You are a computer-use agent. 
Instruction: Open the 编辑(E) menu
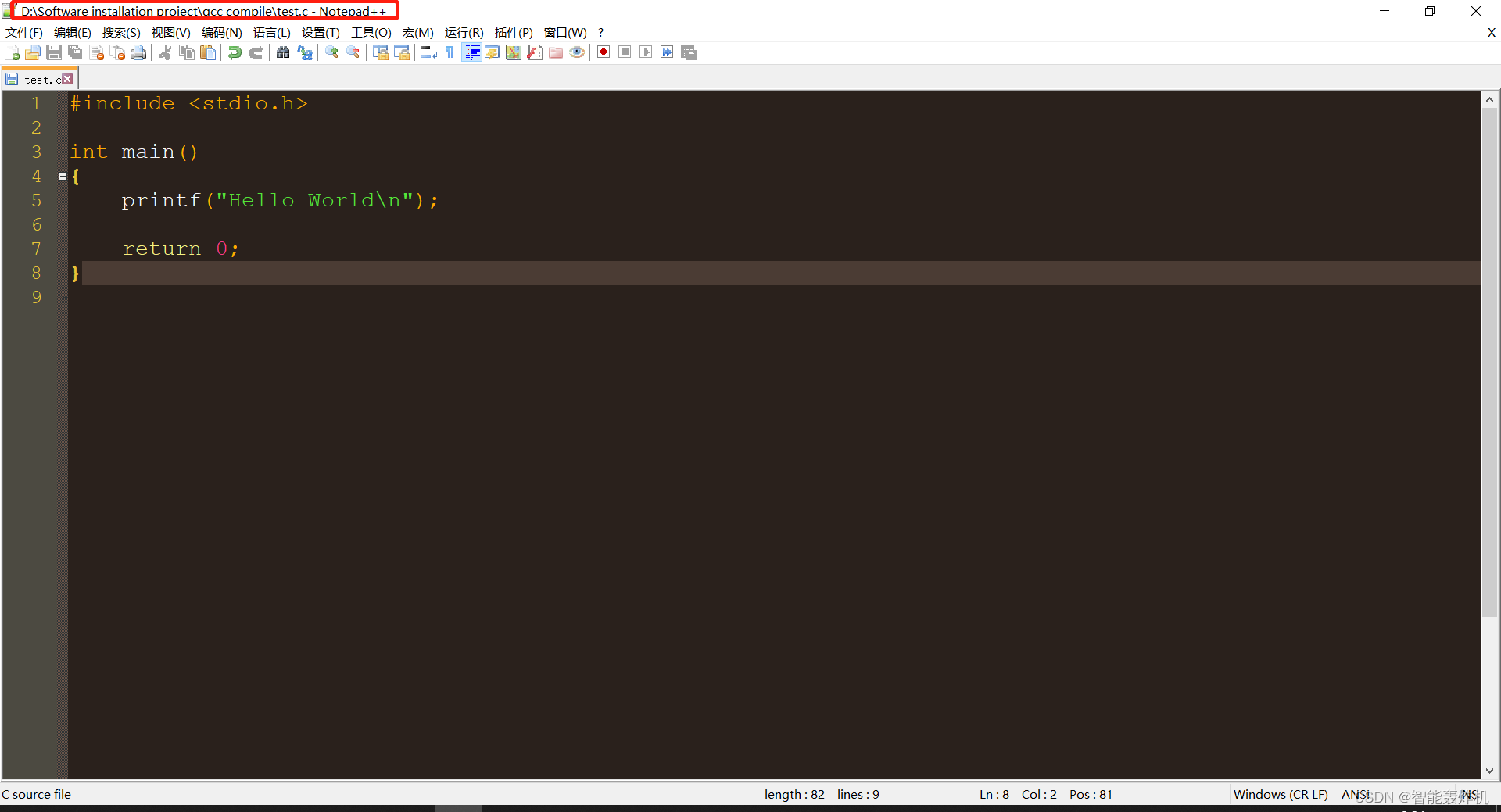click(x=73, y=32)
